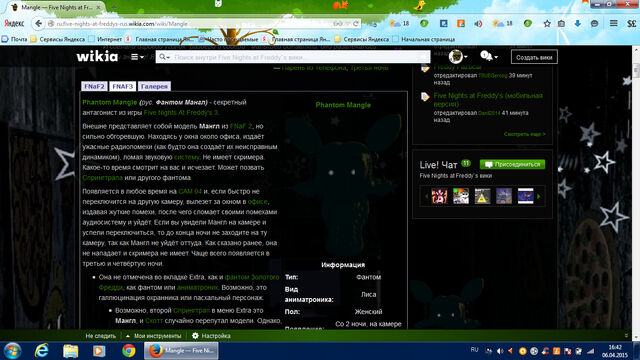Screen dimensions: 640x360
Task: Show next chat avatars with right arrow
Action: (x=539, y=196)
